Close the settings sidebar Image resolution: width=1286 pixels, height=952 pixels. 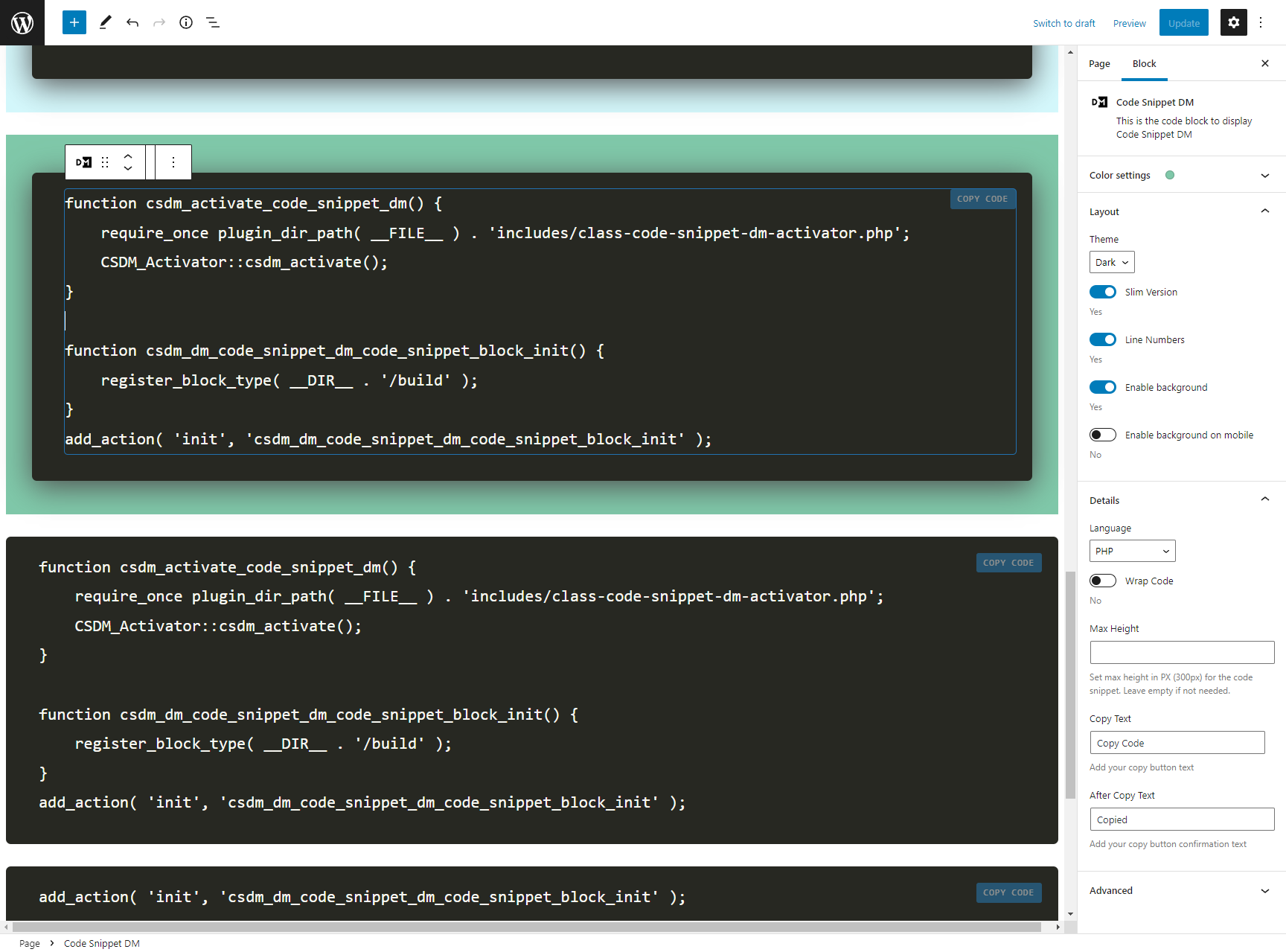[1265, 63]
